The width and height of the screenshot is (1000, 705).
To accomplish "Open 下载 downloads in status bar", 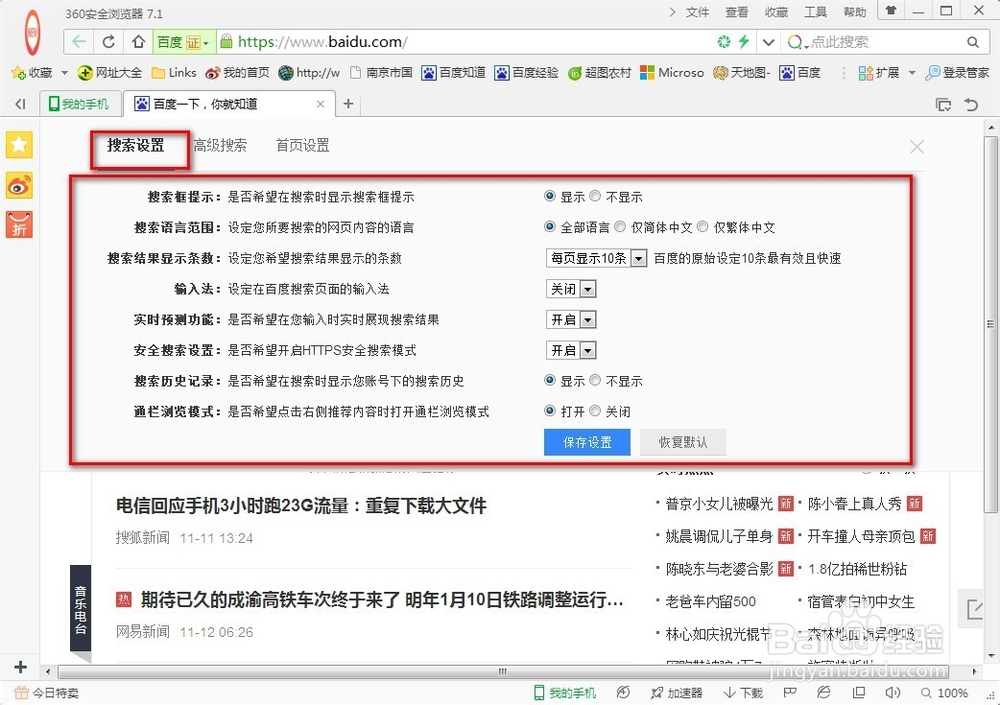I will 744,693.
